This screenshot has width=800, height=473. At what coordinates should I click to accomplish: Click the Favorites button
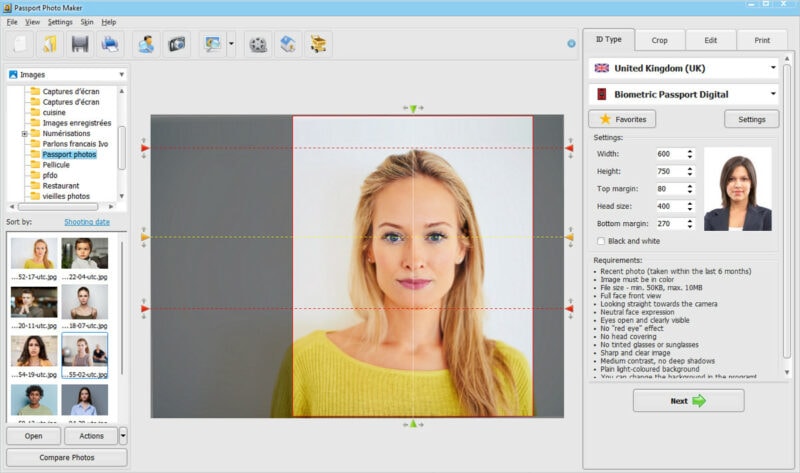point(622,119)
